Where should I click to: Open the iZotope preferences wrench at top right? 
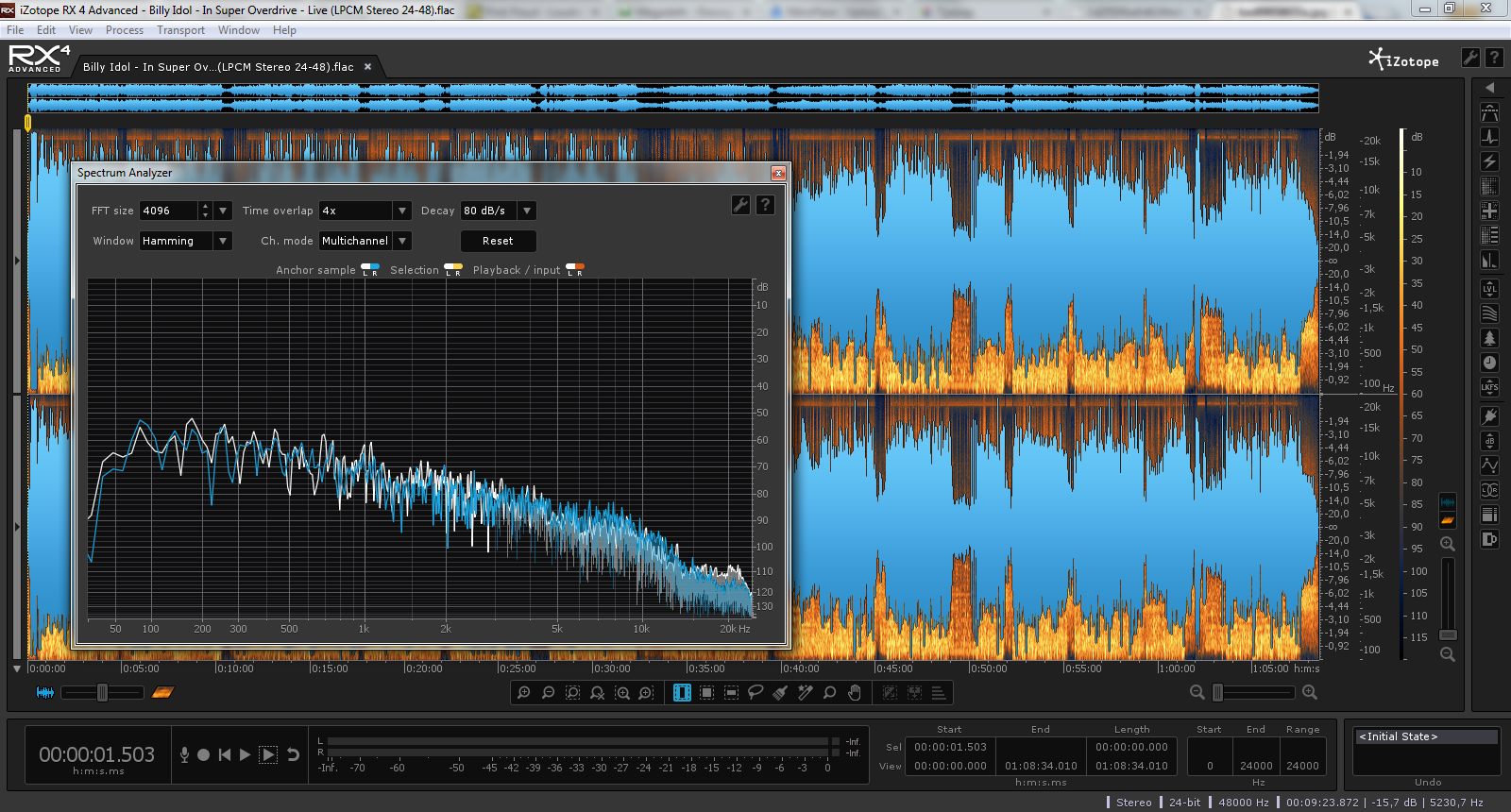click(1470, 58)
